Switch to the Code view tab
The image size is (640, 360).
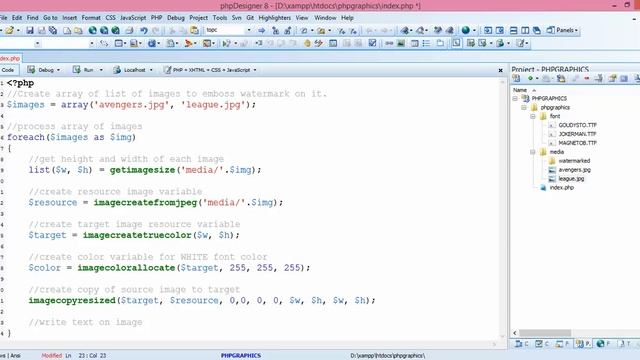pos(8,70)
